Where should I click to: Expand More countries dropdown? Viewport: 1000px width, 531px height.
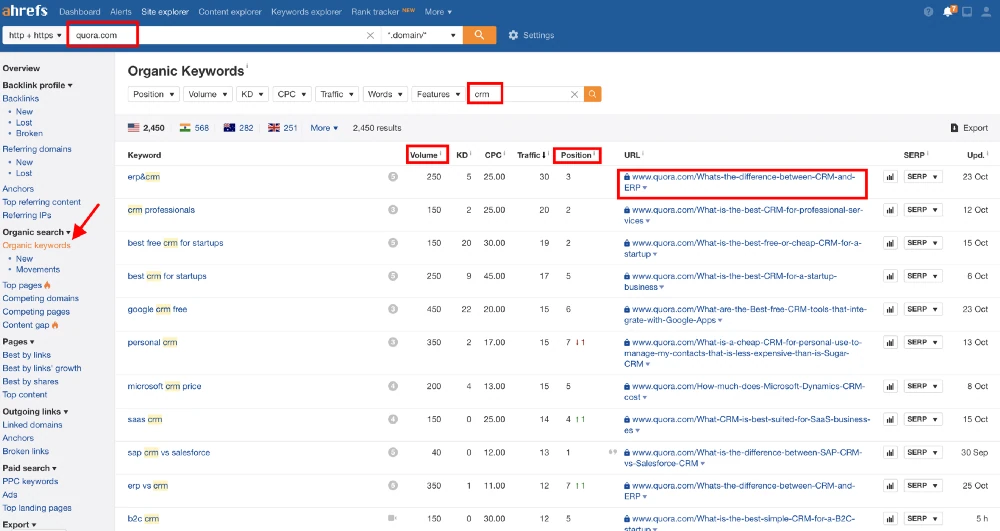(x=324, y=127)
